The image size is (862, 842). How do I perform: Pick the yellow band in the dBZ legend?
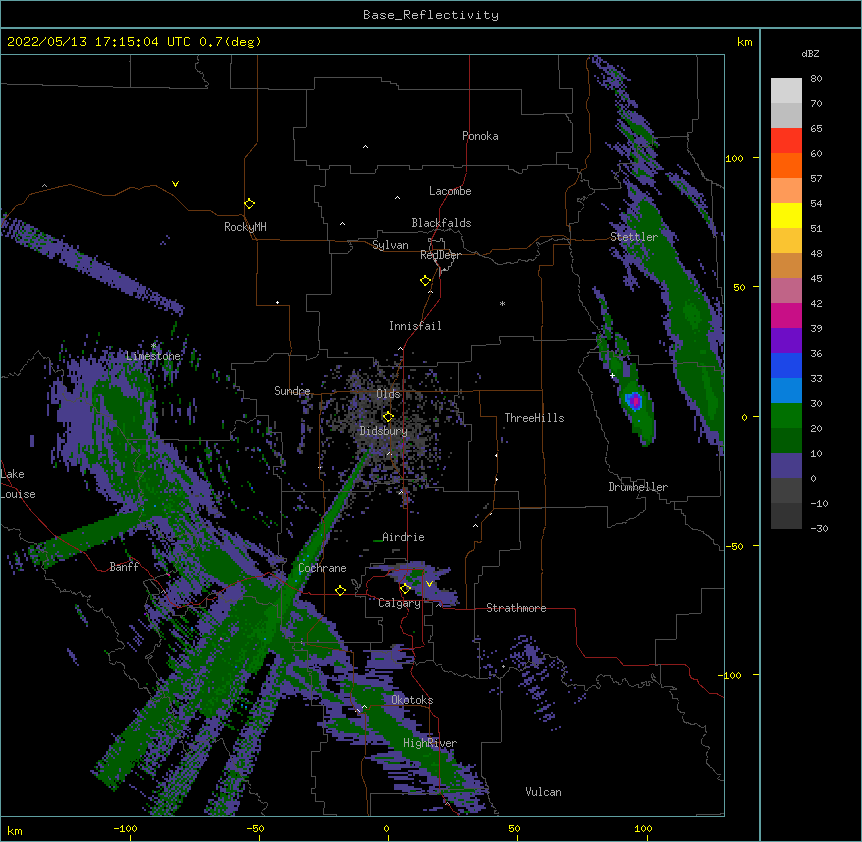click(x=786, y=215)
